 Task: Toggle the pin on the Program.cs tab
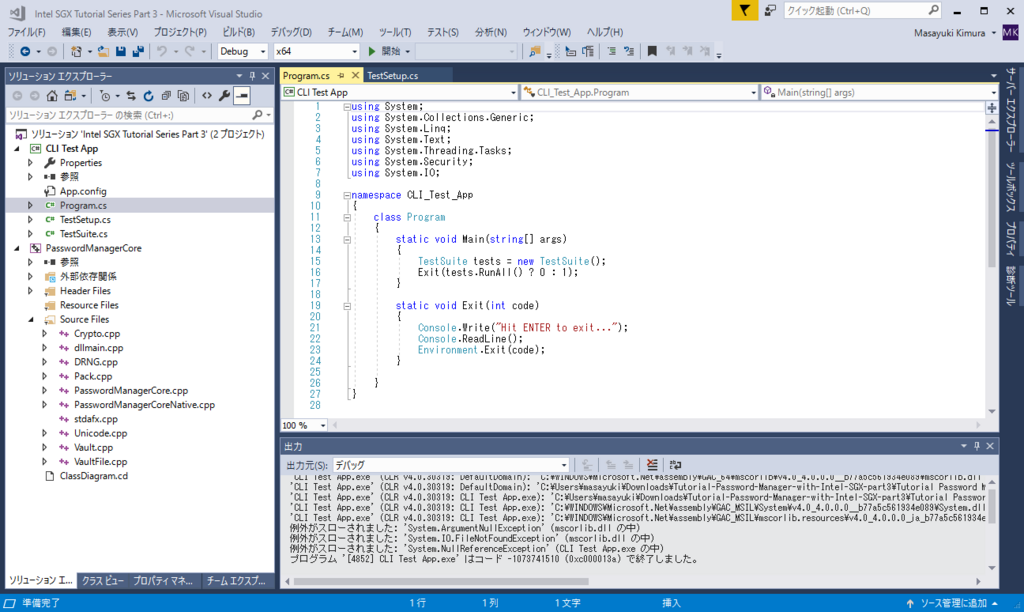tap(341, 76)
